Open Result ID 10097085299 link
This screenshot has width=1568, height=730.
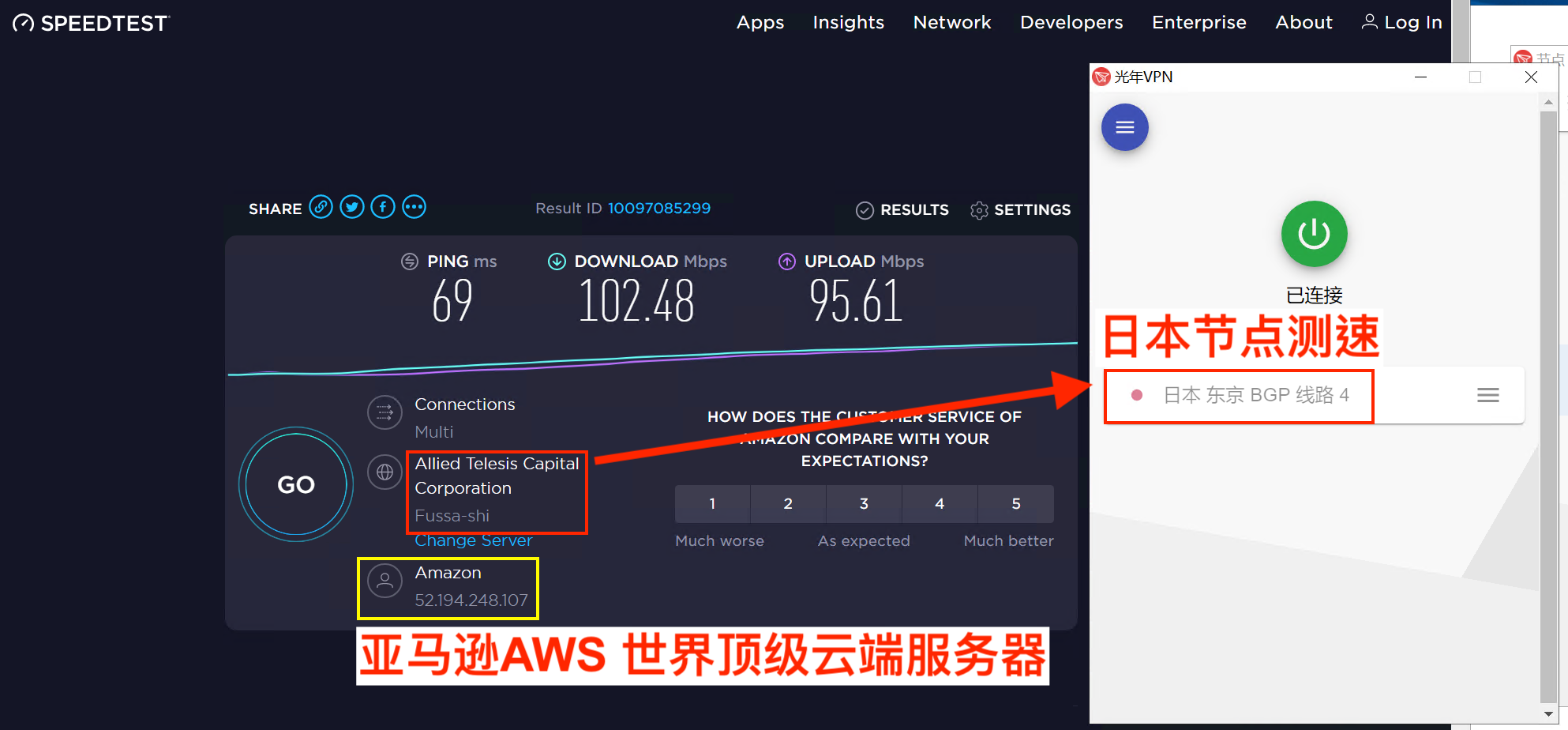click(659, 208)
